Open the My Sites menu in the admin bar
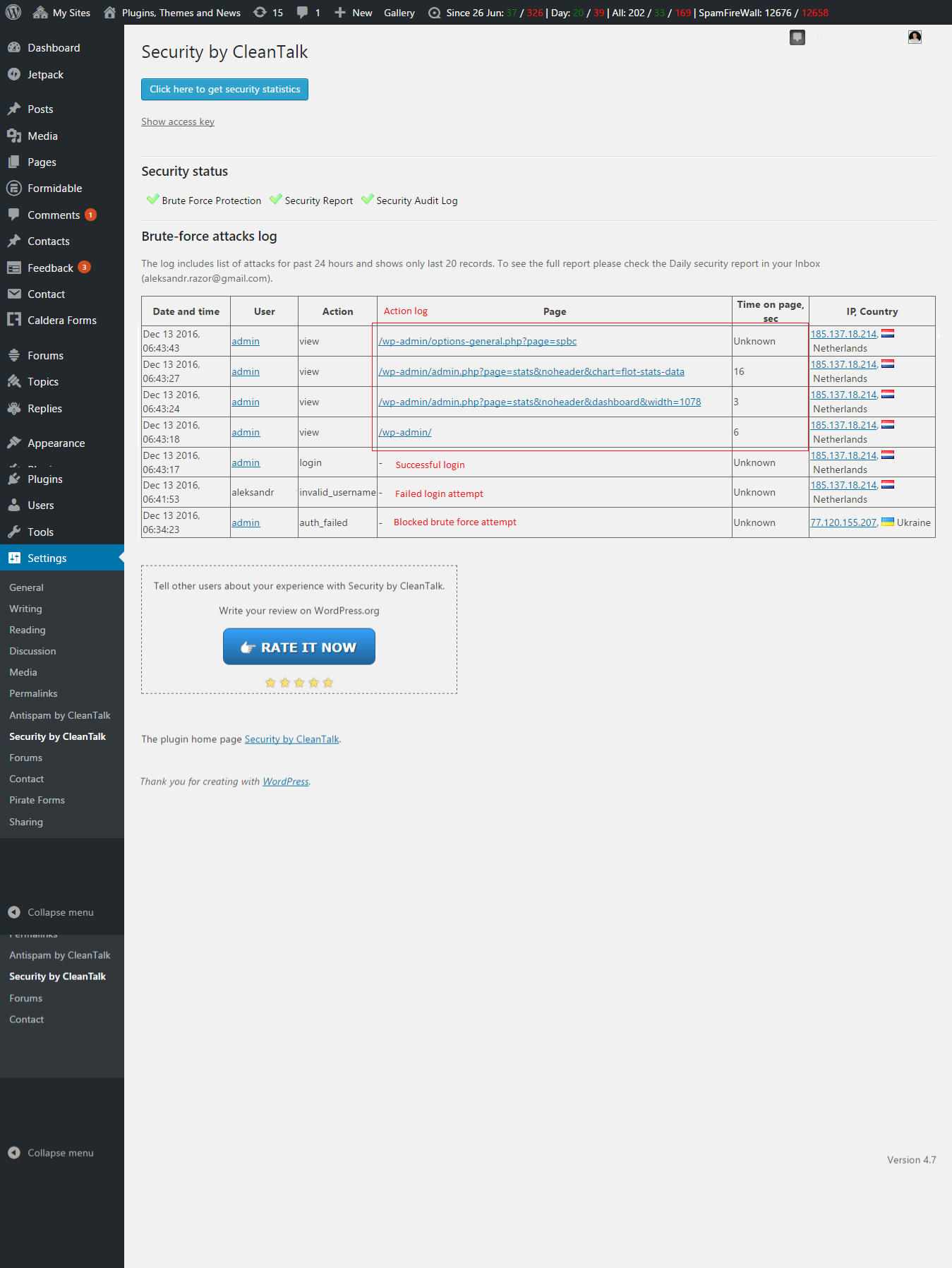This screenshot has height=1268, width=952. tap(62, 13)
